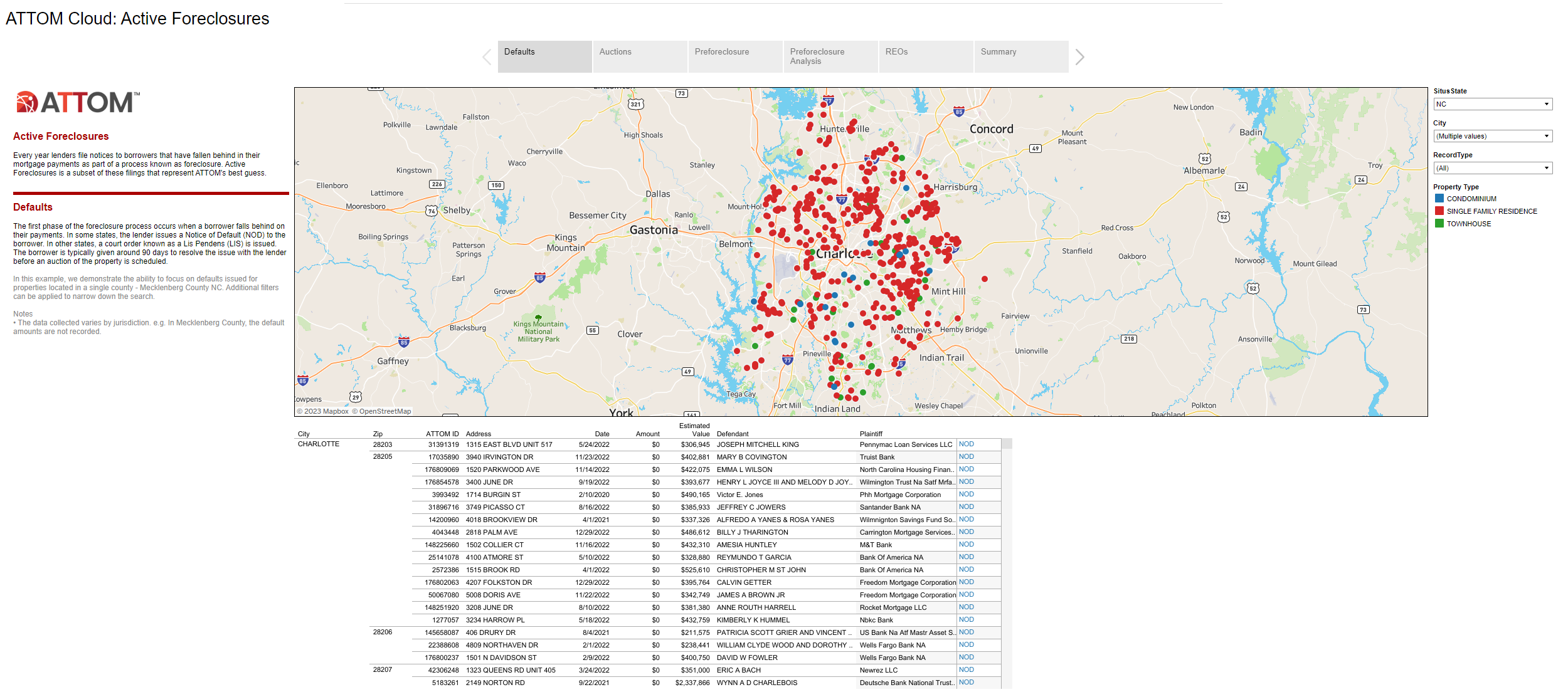The width and height of the screenshot is (1568, 697).
Task: Click defendant CALVIN GETTER
Action: point(744,582)
